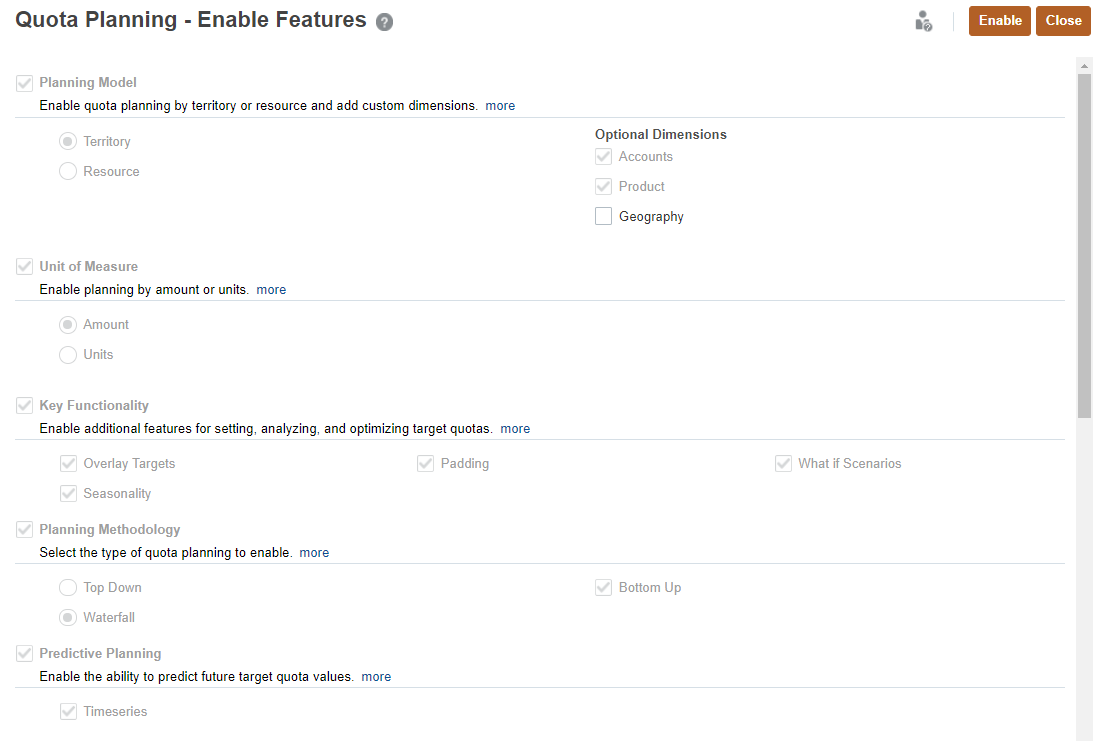Open the help icon beside the page title
The image size is (1101, 741).
(x=384, y=20)
